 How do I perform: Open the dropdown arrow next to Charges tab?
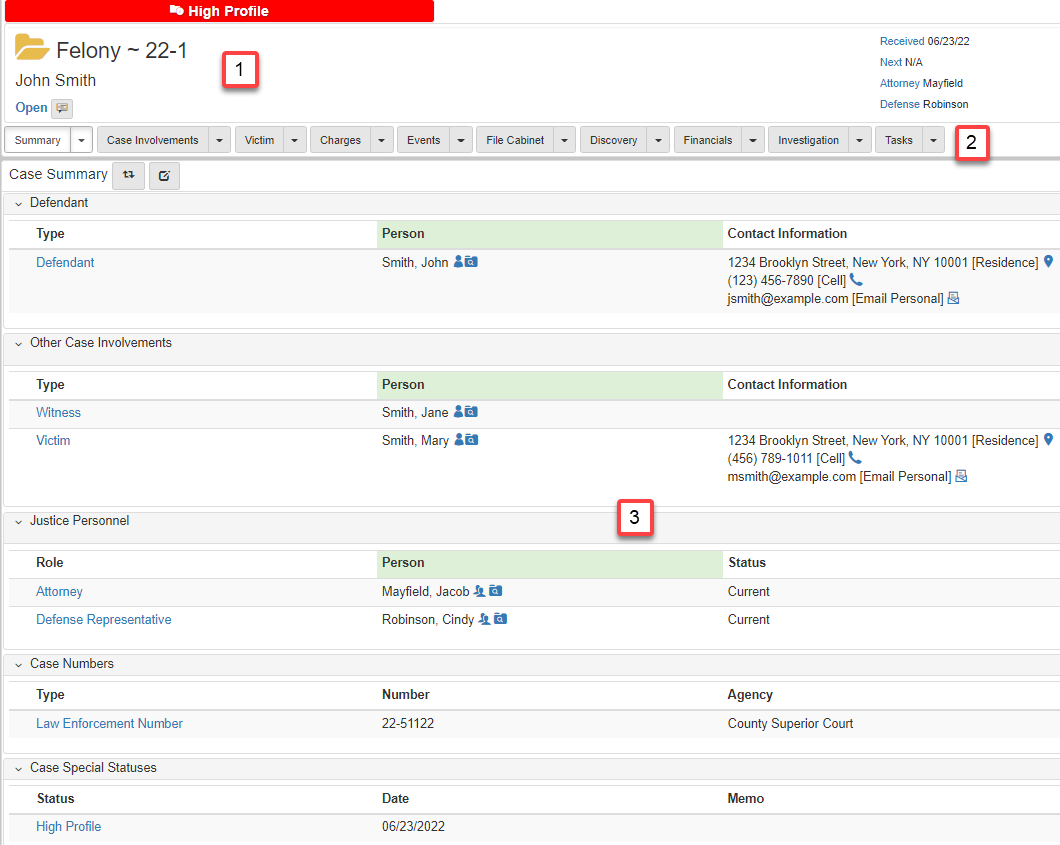(x=382, y=140)
